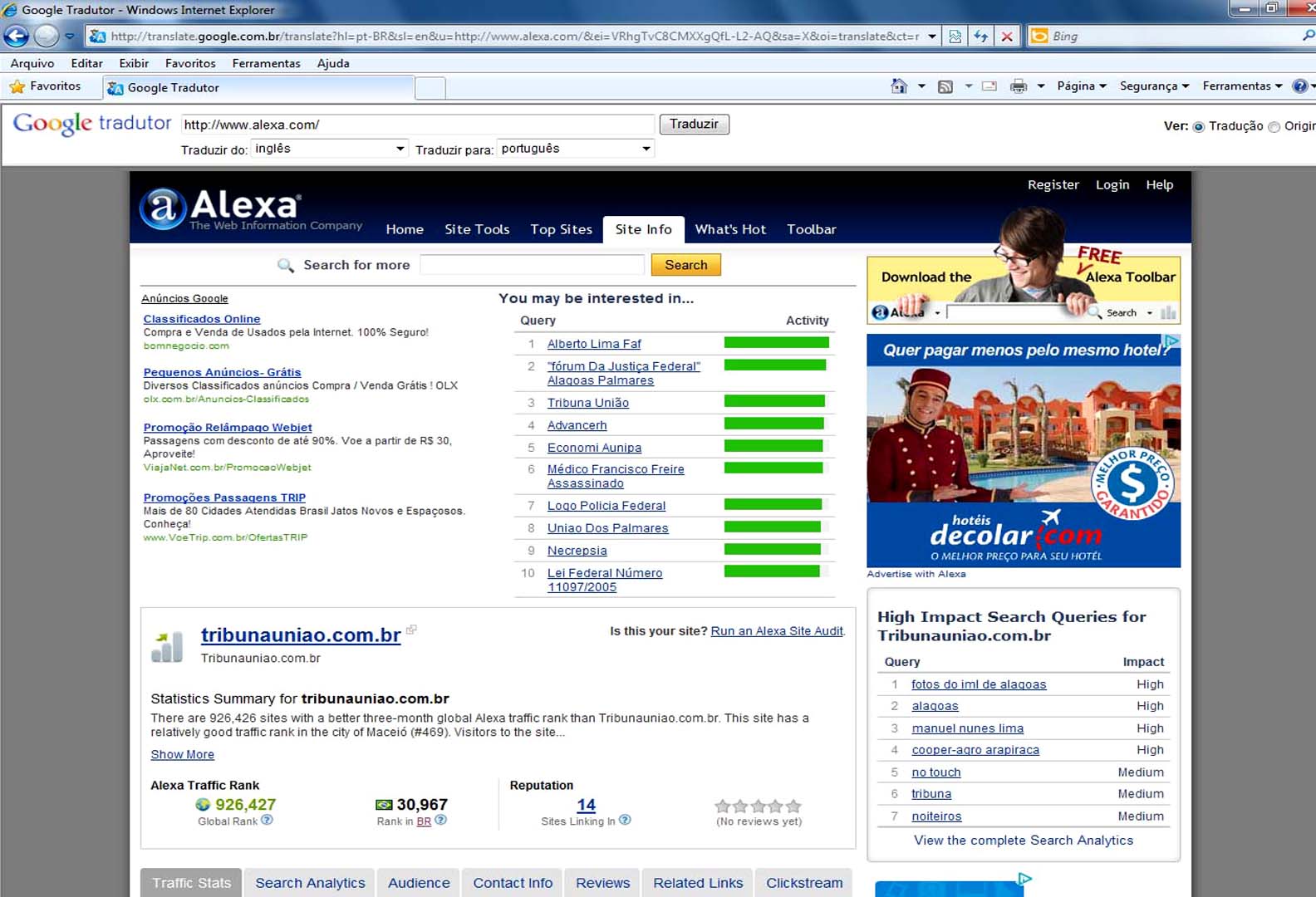Viewport: 1316px width, 897px height.
Task: Click the help icon next to Global Rank
Action: coord(267,820)
